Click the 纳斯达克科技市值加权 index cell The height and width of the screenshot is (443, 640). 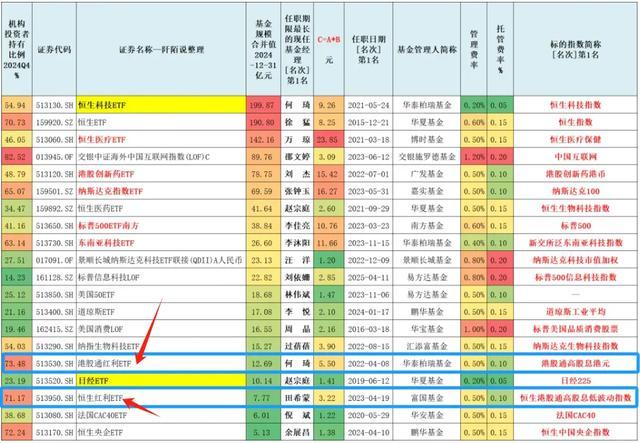coord(575,260)
